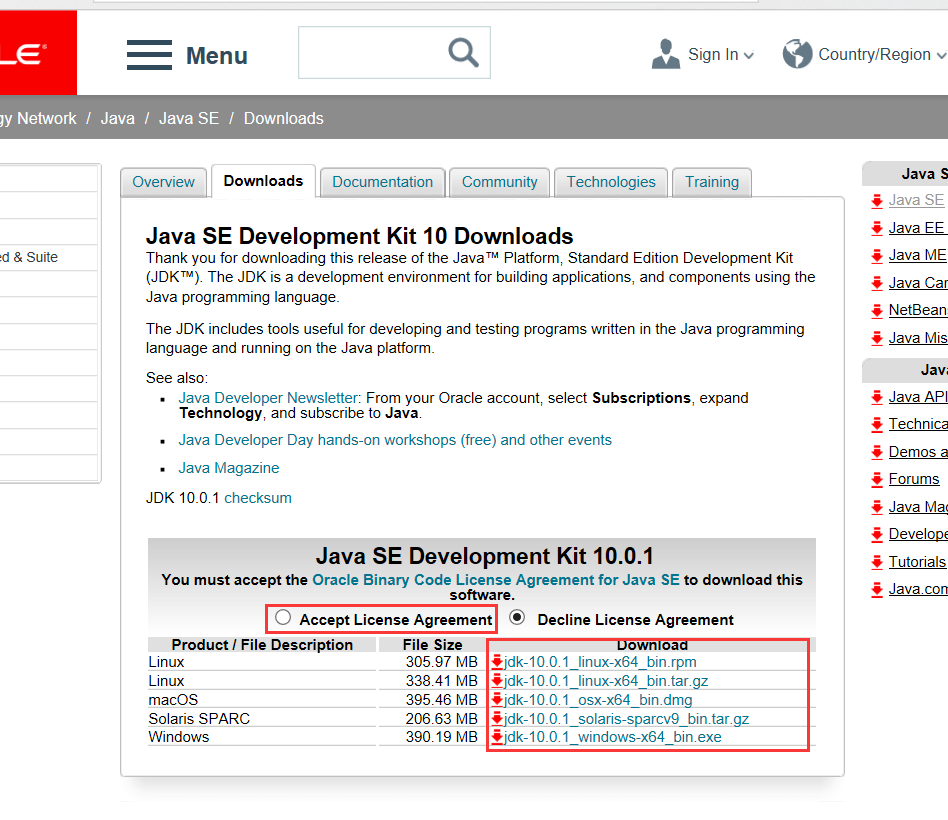This screenshot has width=948, height=820.
Task: Click red arrow icon beside Java ME
Action: pos(877,256)
